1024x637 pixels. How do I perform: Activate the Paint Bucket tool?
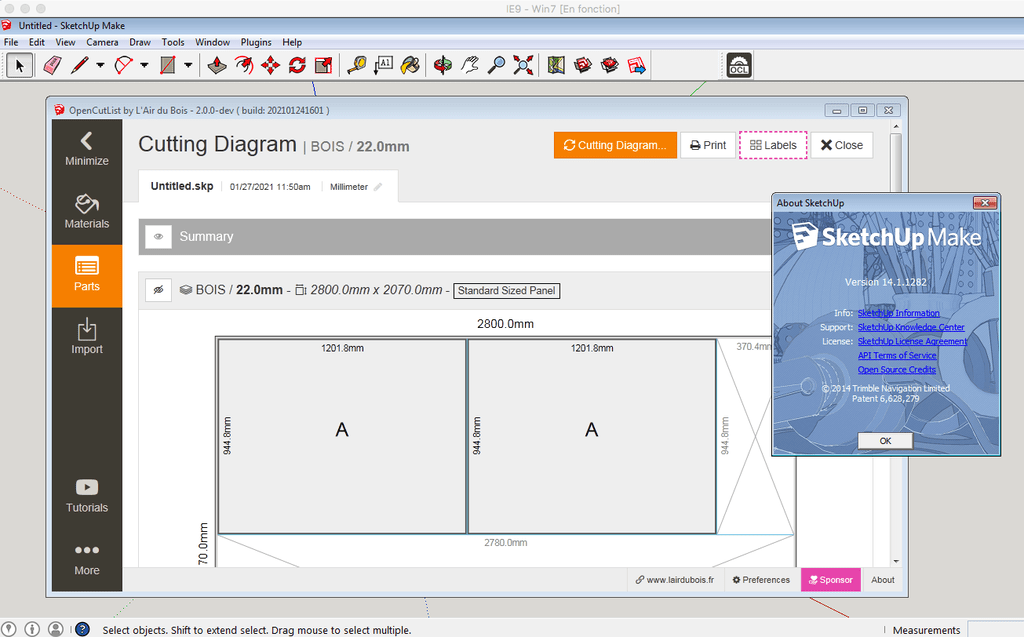coord(410,65)
